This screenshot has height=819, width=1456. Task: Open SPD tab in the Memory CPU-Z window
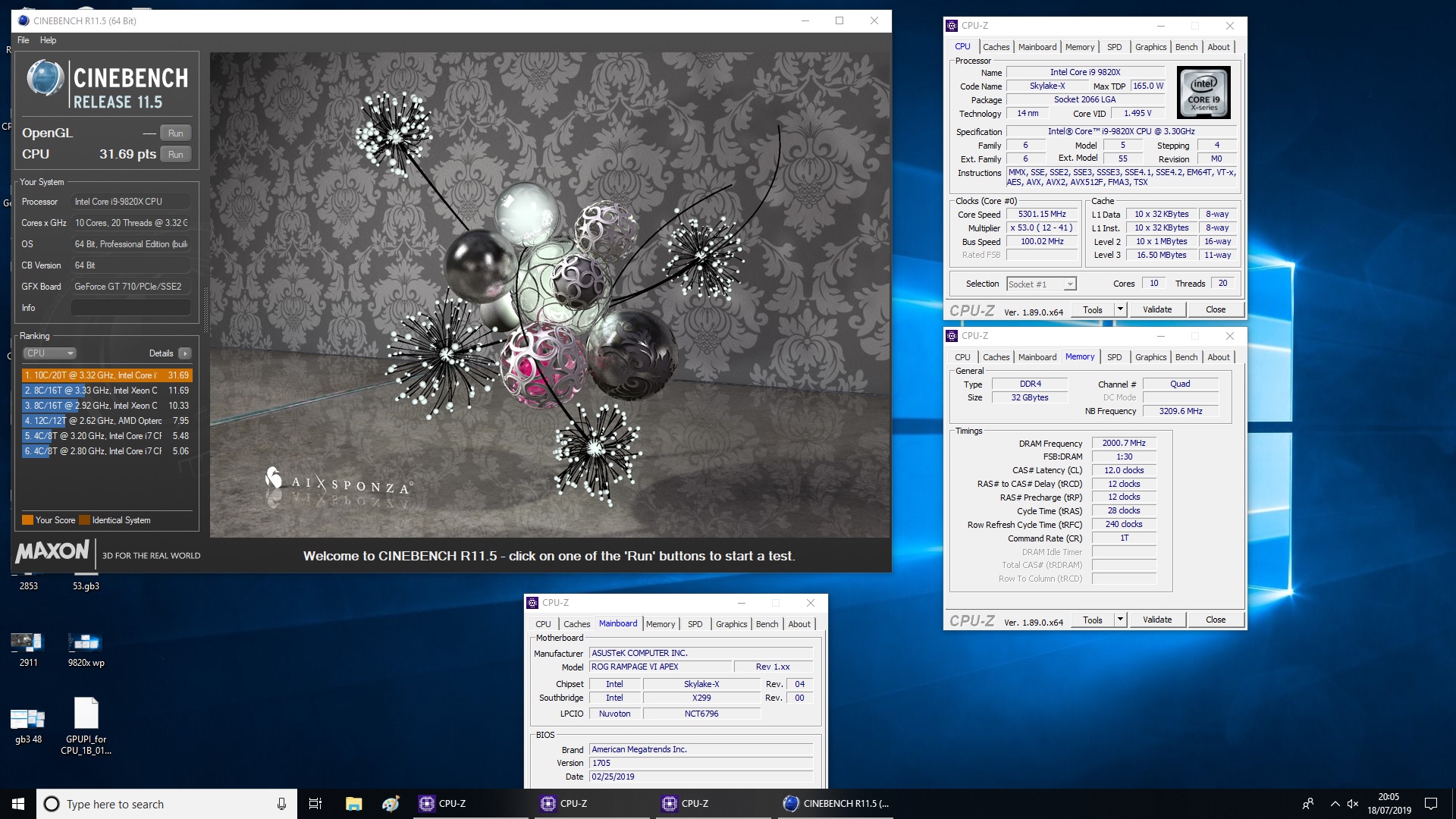tap(1114, 357)
